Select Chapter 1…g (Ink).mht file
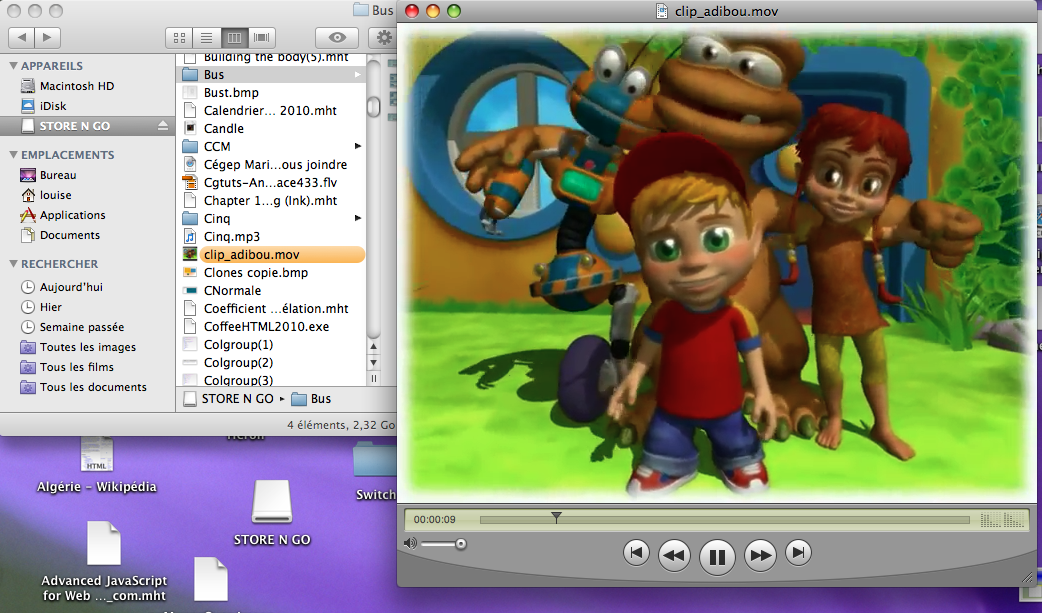This screenshot has width=1042, height=613. click(272, 200)
